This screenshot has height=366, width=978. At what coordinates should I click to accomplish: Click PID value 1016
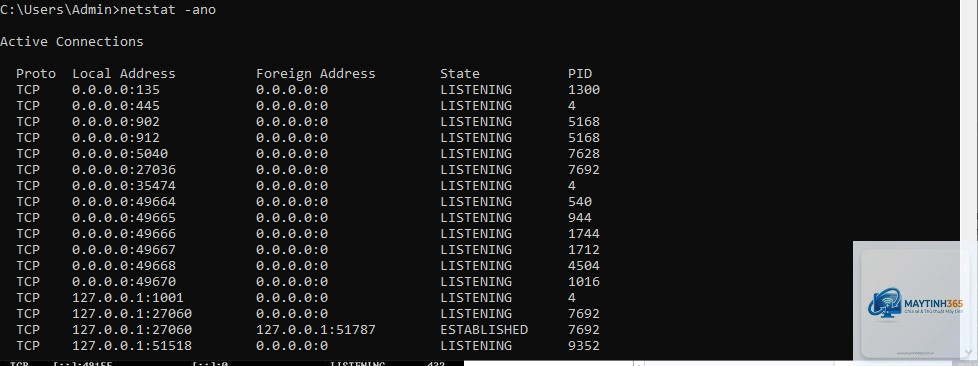click(584, 282)
